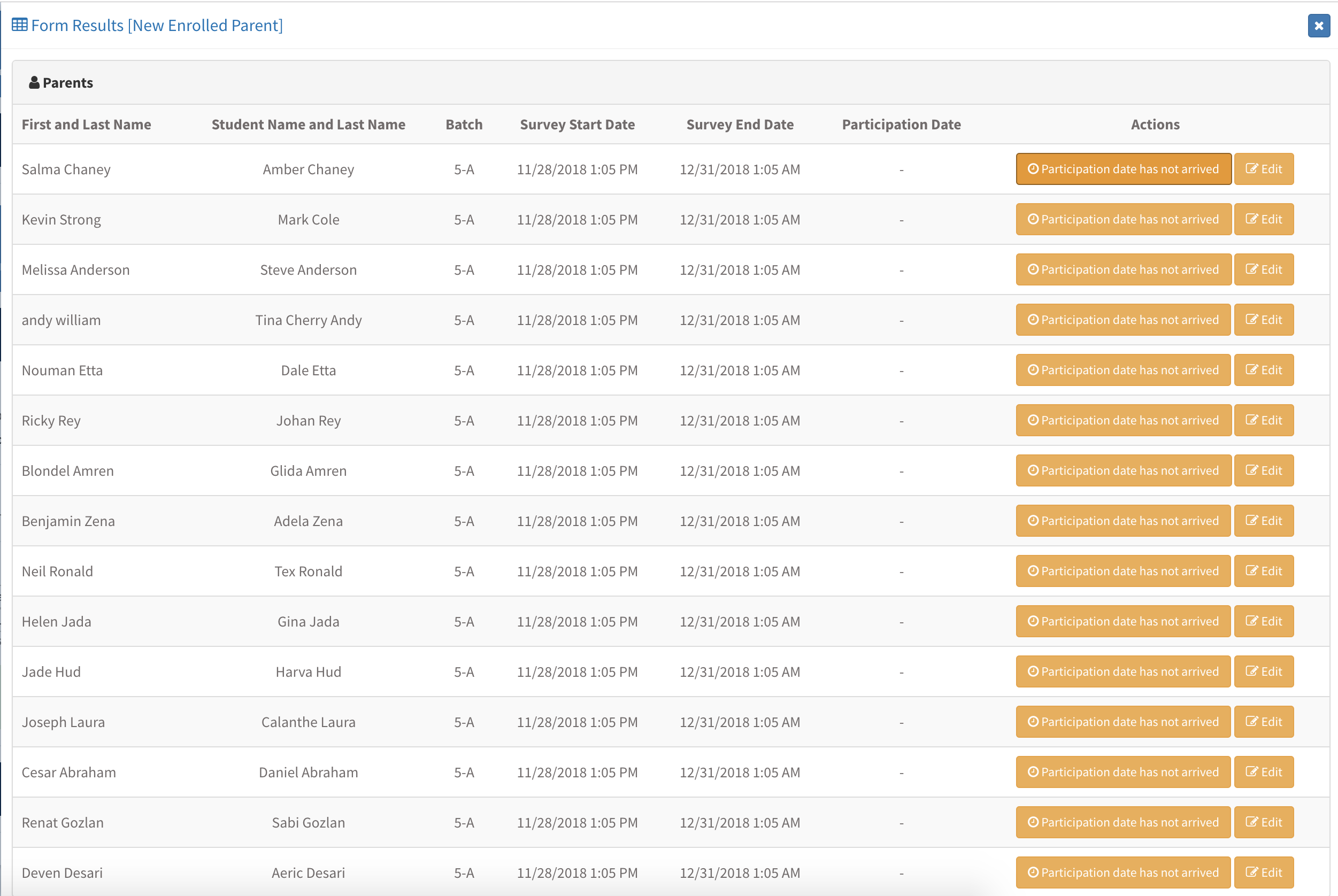Select participation status button for Renat Gozlan

pos(1124,823)
